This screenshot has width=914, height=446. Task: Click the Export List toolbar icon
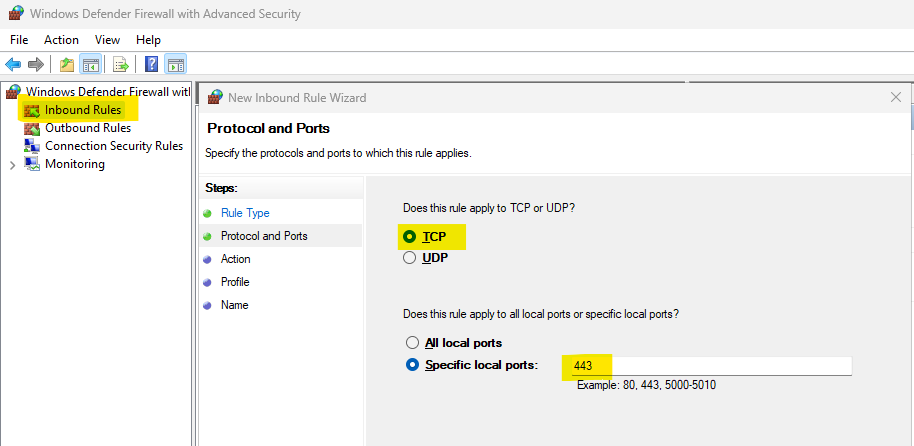[121, 65]
